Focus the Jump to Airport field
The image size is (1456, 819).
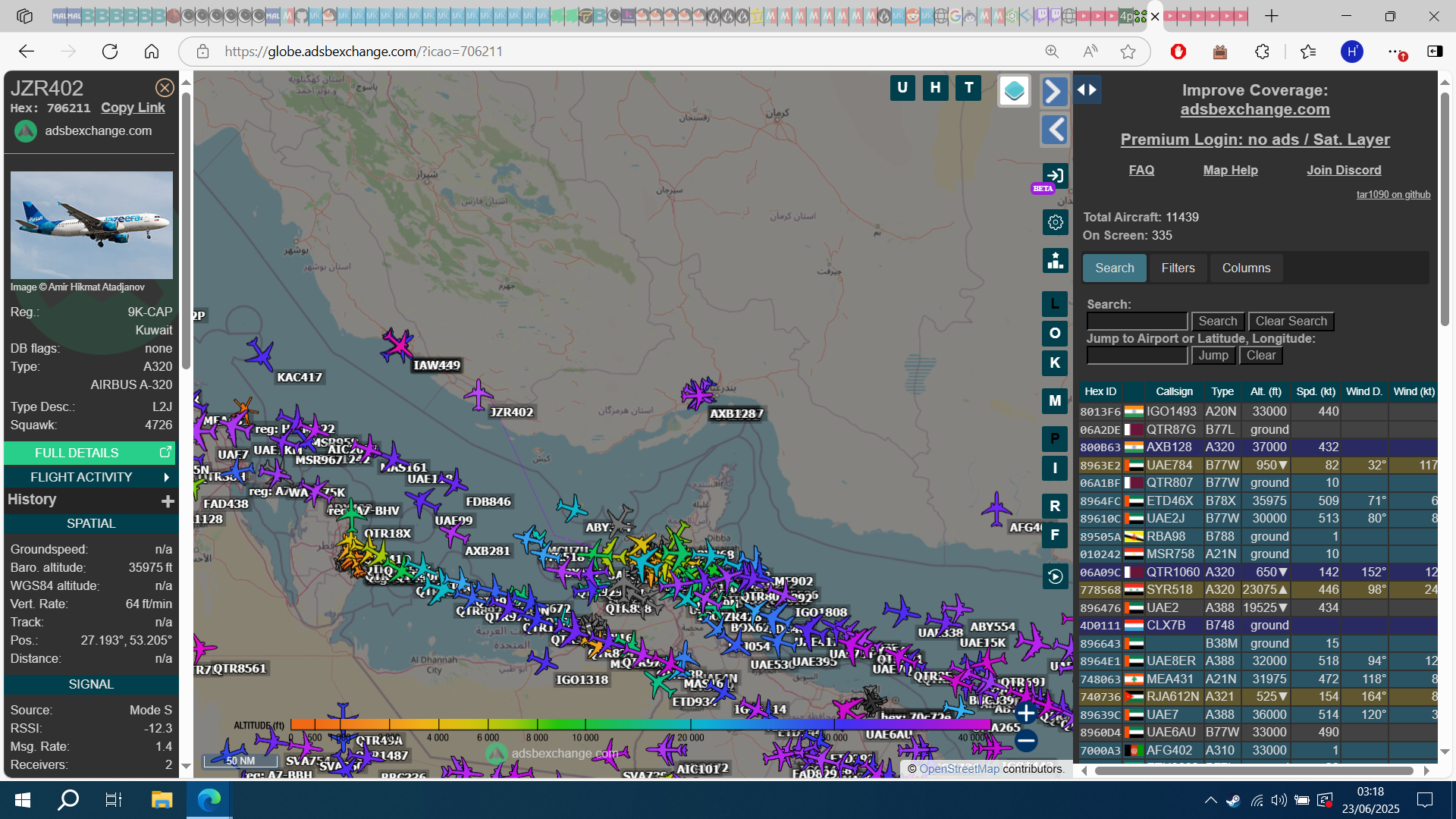coord(1137,356)
